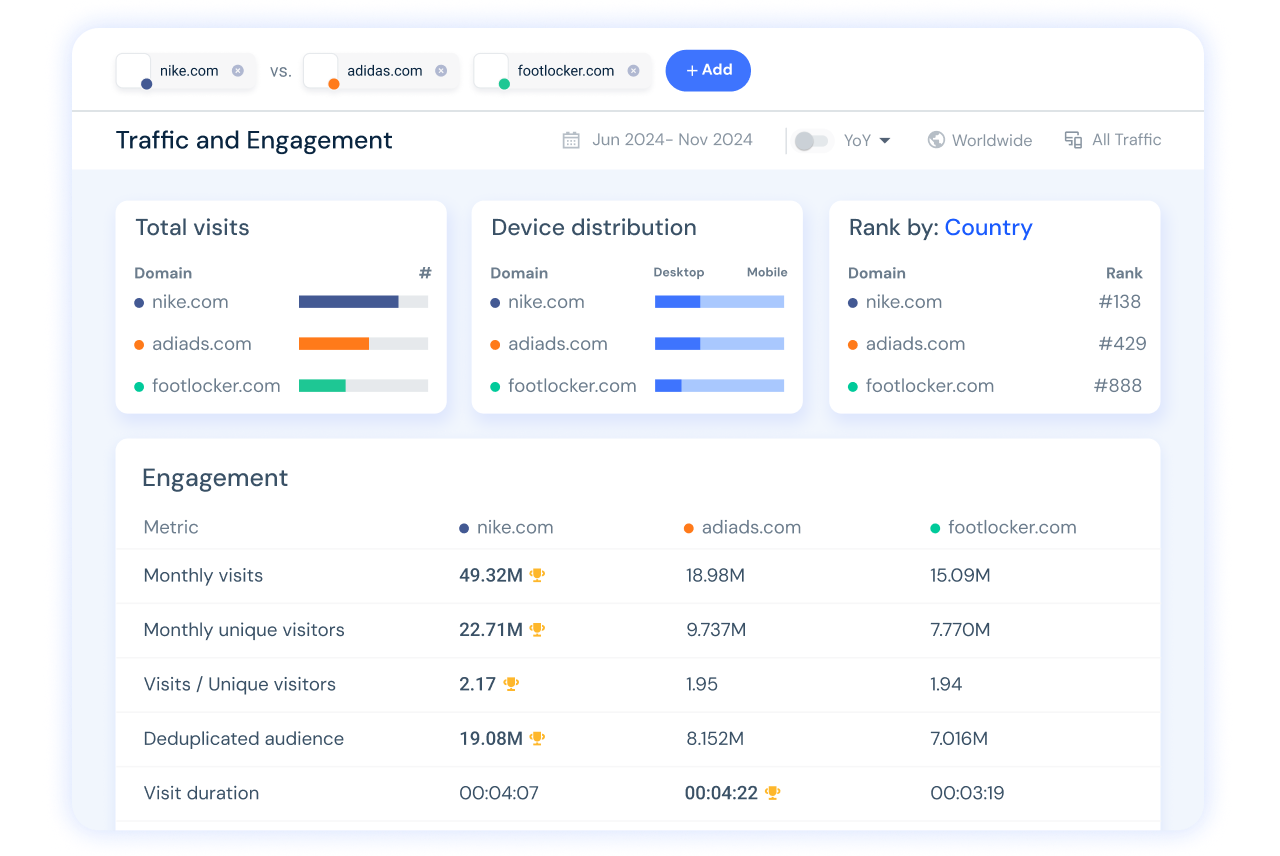
Task: Click the #888 rank for footlocker.com
Action: click(x=1118, y=386)
